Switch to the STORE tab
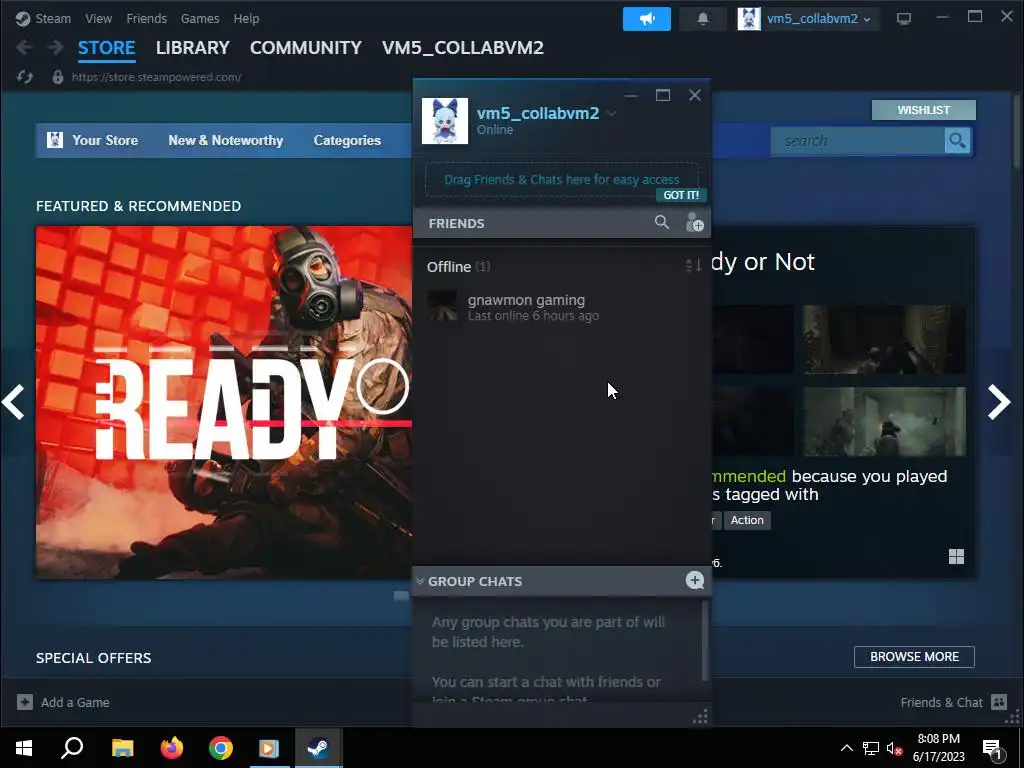This screenshot has height=768, width=1024. coord(106,48)
